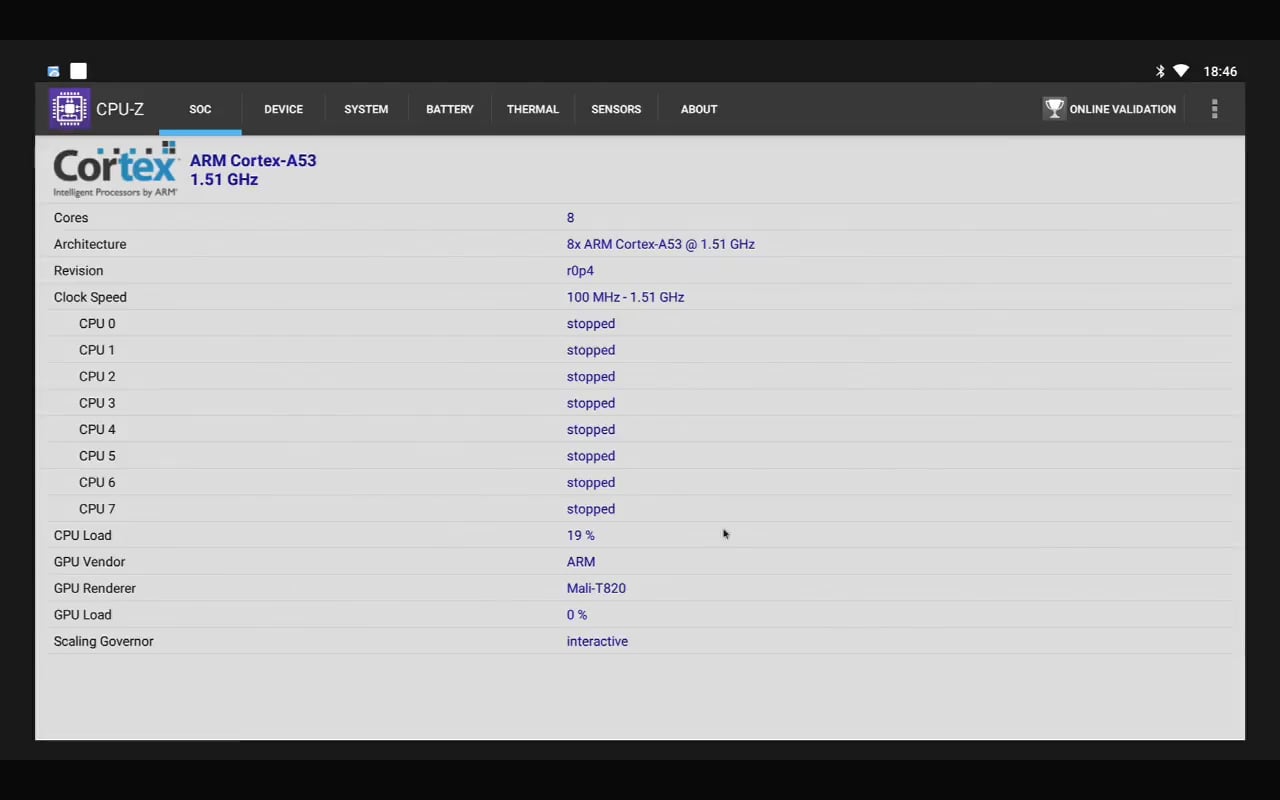Screen dimensions: 1280x800
Task: Click the stopped status of CPU 4
Action: [x=591, y=430]
